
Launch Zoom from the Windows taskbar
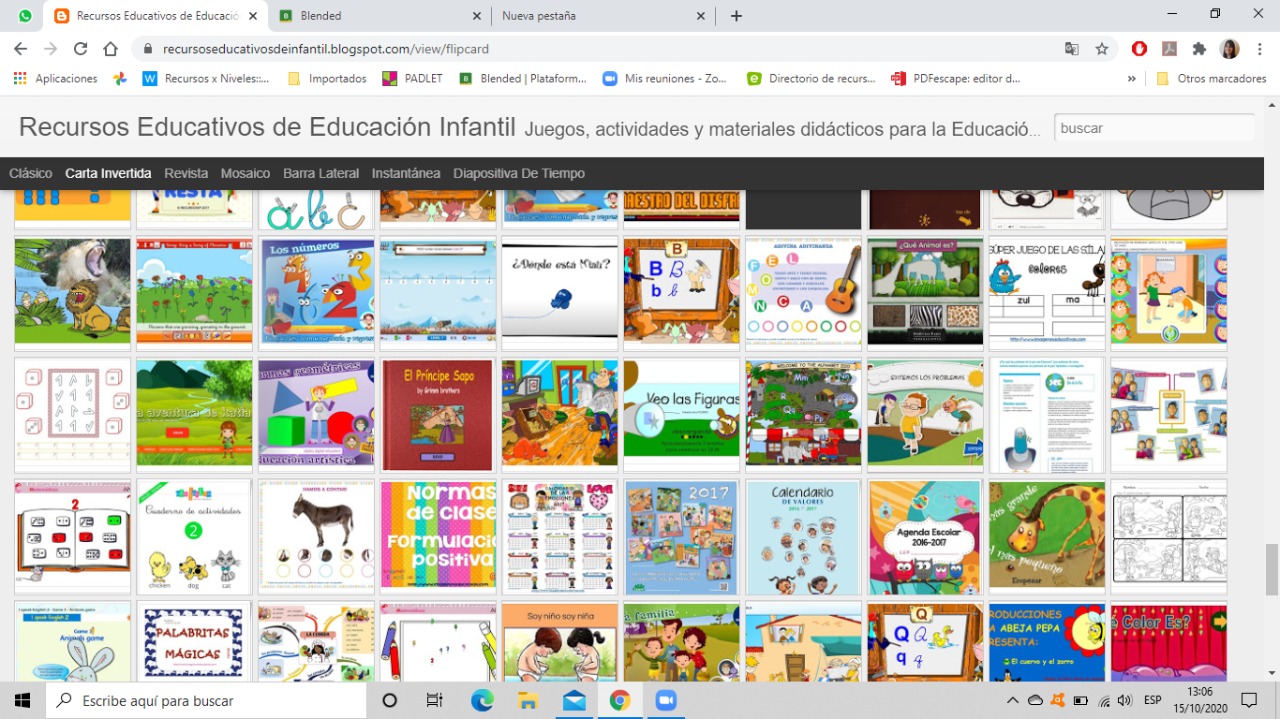pos(666,700)
